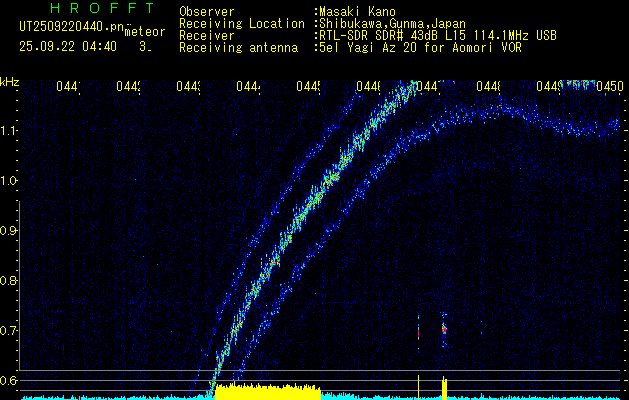Click the number "3." beside the date stamp

tap(145, 47)
